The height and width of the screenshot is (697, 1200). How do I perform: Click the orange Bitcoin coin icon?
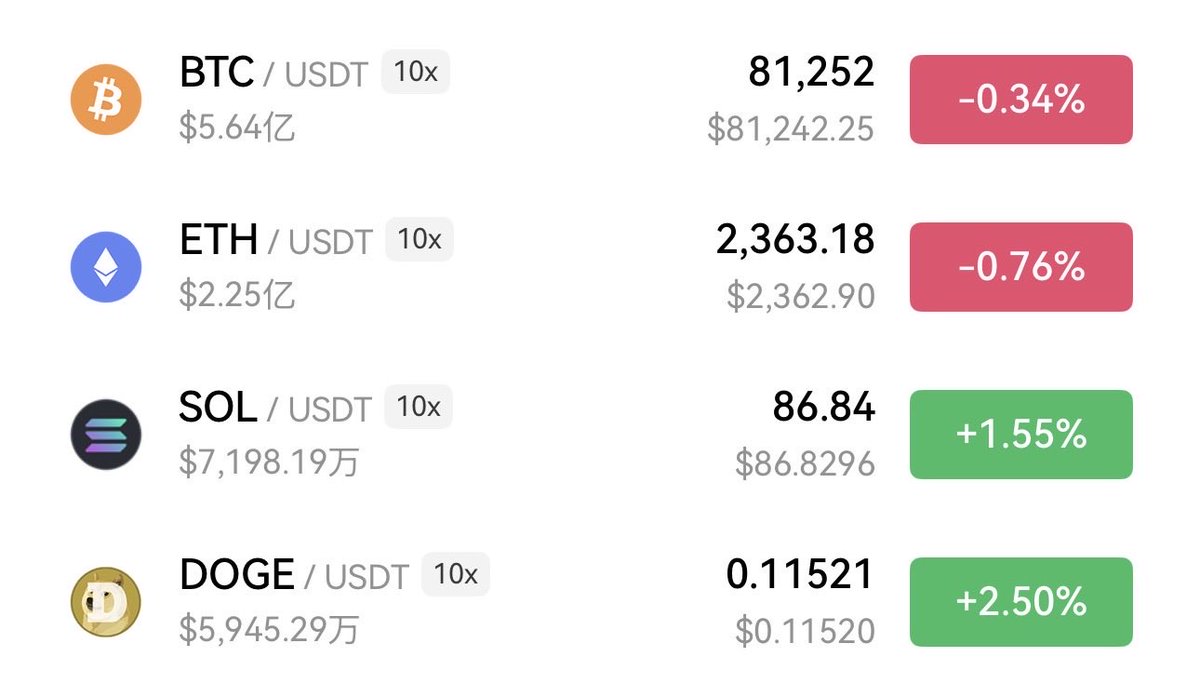point(106,100)
